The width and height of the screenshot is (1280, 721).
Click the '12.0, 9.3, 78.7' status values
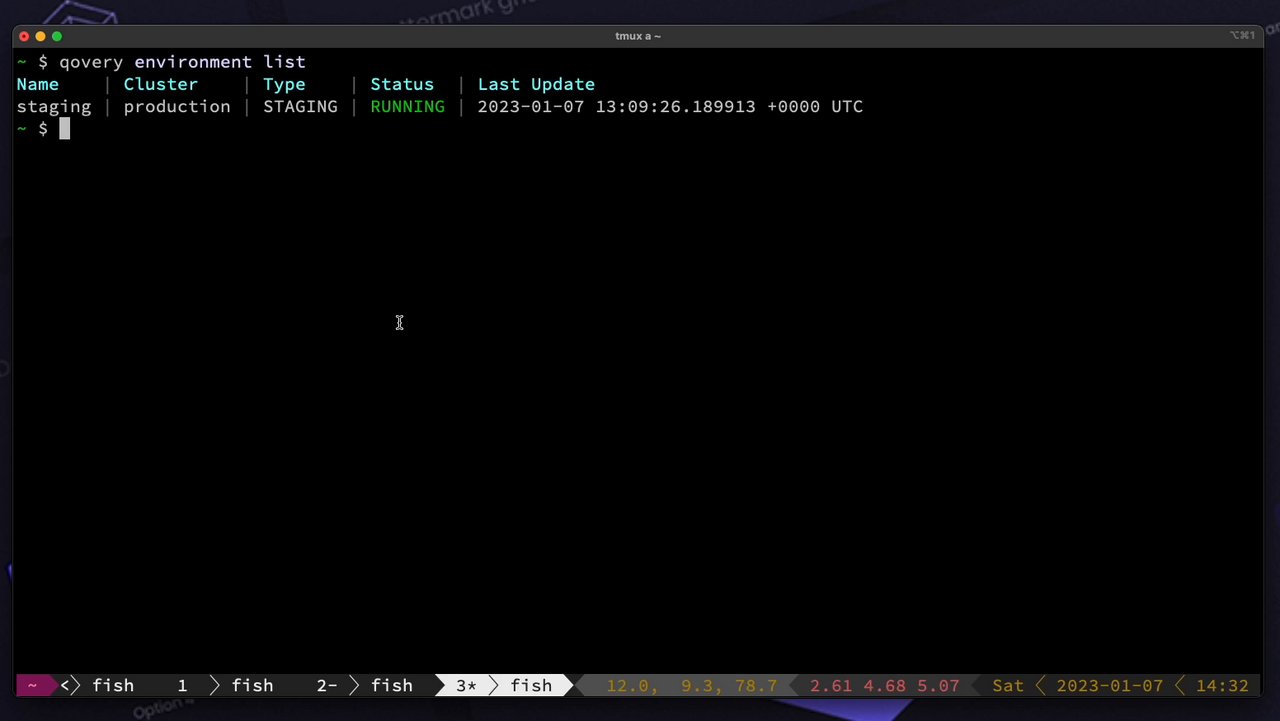(x=692, y=685)
